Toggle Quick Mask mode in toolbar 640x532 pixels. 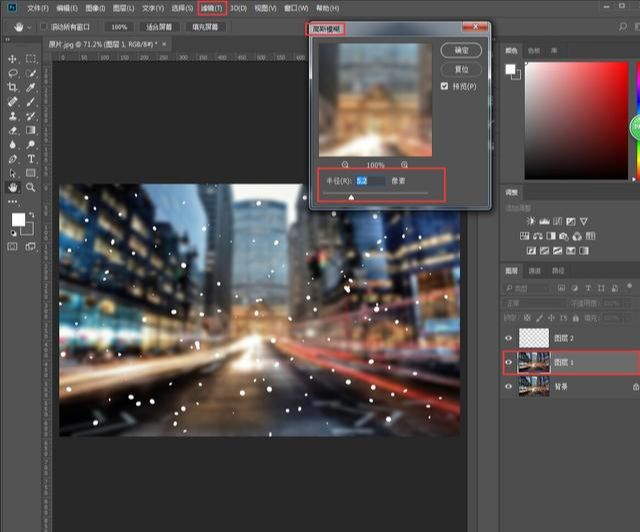click(x=12, y=246)
